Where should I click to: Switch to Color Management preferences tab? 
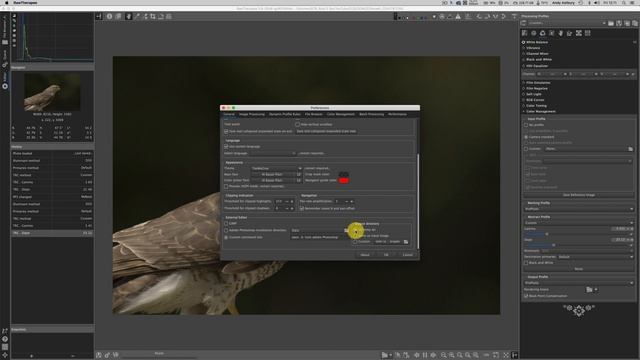tap(340, 114)
